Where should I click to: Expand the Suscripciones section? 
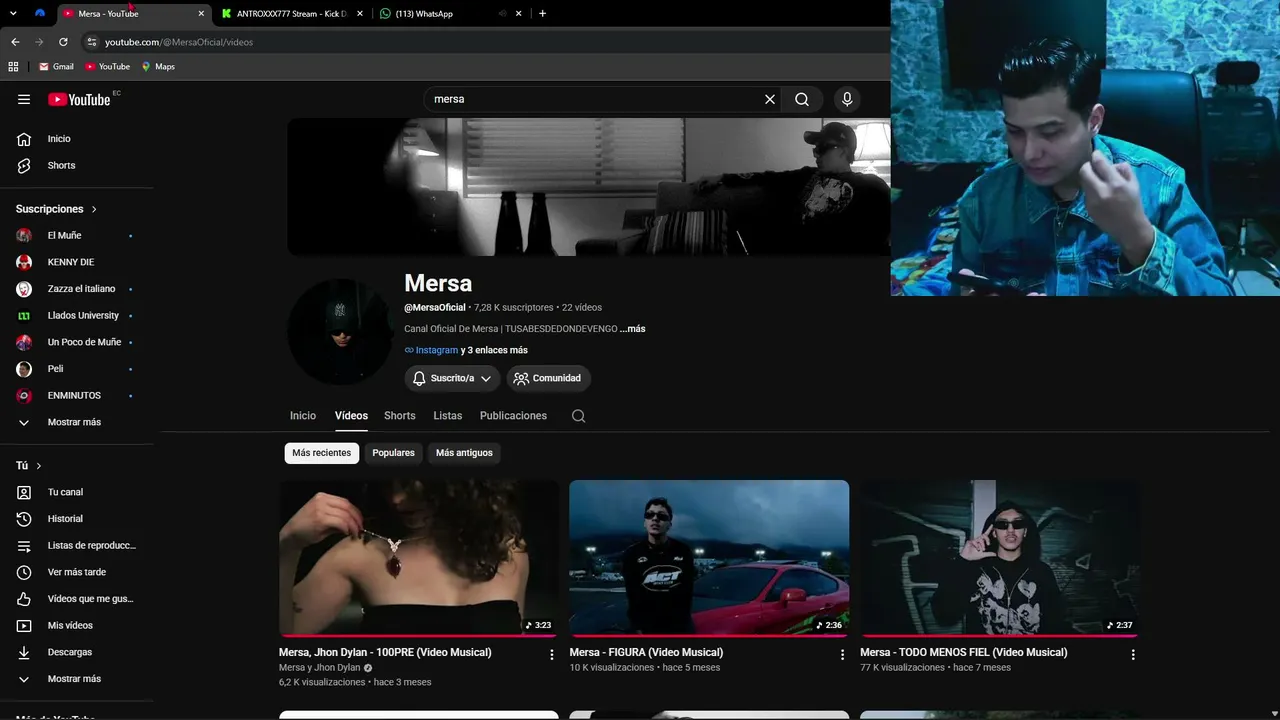[x=57, y=209]
